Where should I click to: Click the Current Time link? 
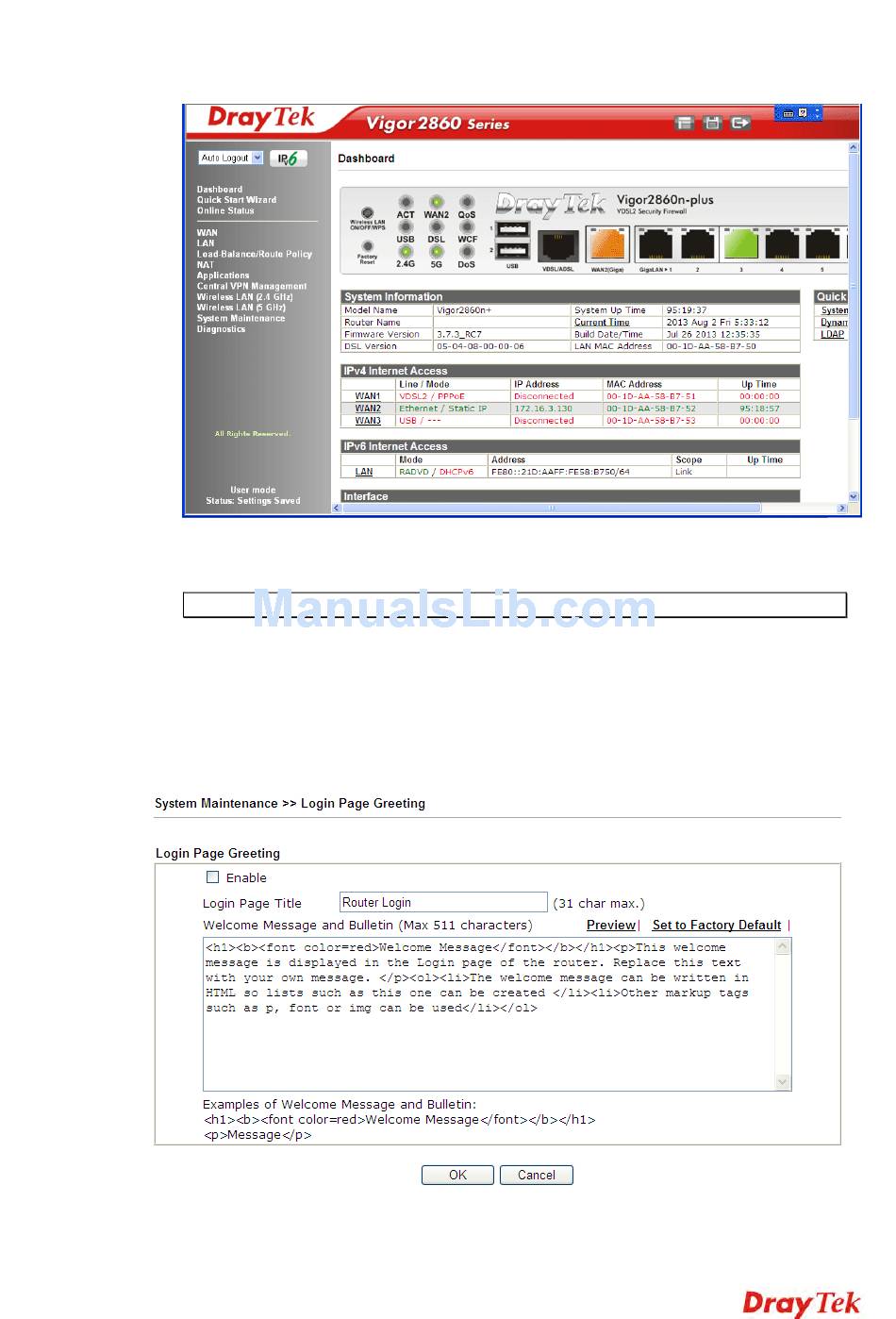(x=602, y=323)
